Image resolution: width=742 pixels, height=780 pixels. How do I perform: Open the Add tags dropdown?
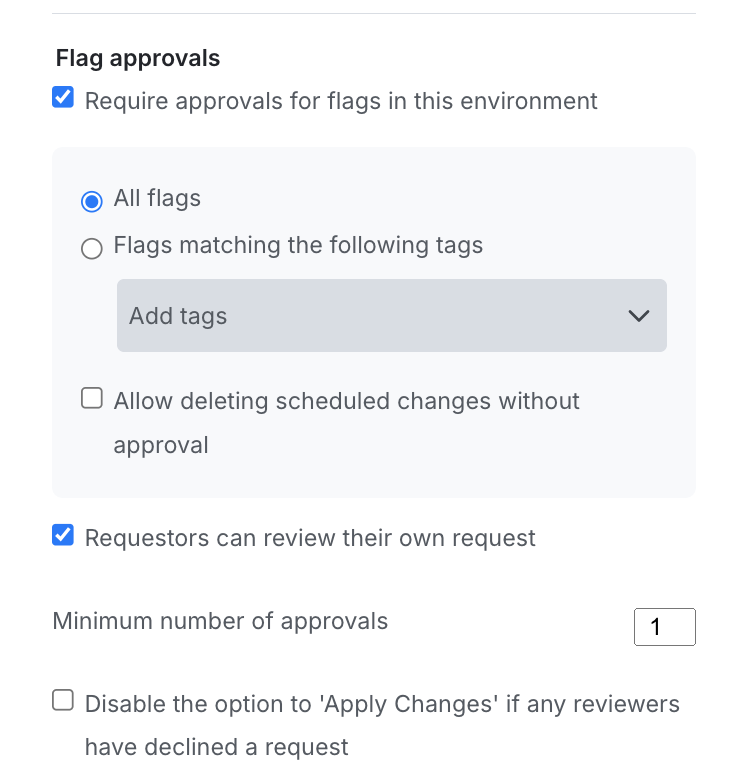[391, 316]
